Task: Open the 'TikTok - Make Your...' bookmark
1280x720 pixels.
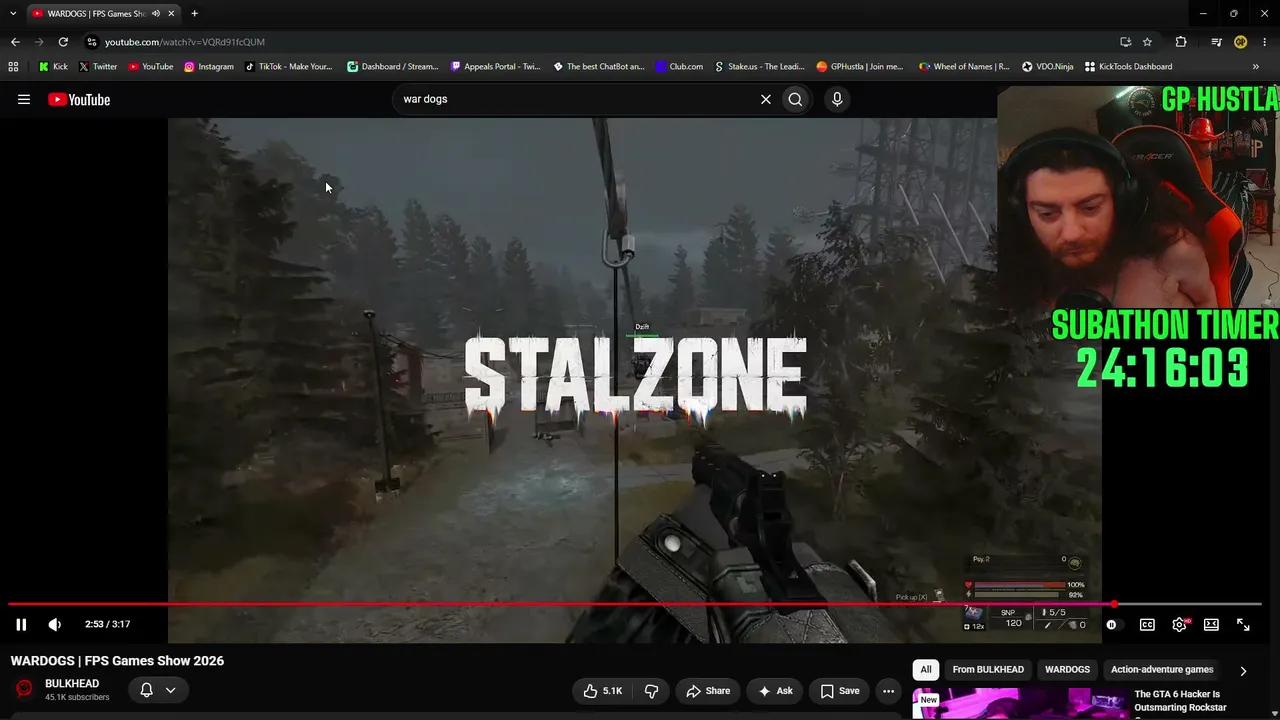Action: pos(289,67)
